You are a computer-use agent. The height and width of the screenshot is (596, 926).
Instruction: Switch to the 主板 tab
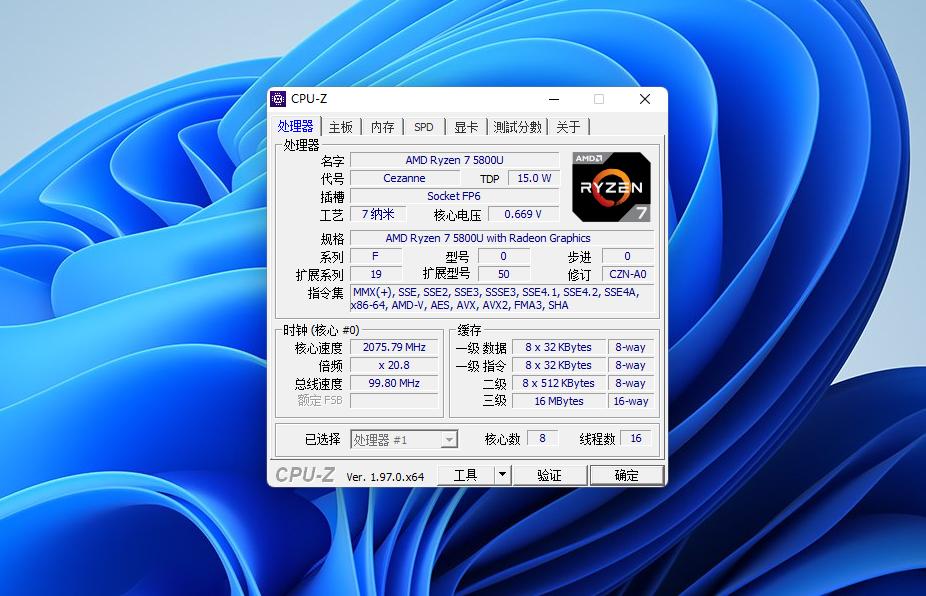coord(341,127)
